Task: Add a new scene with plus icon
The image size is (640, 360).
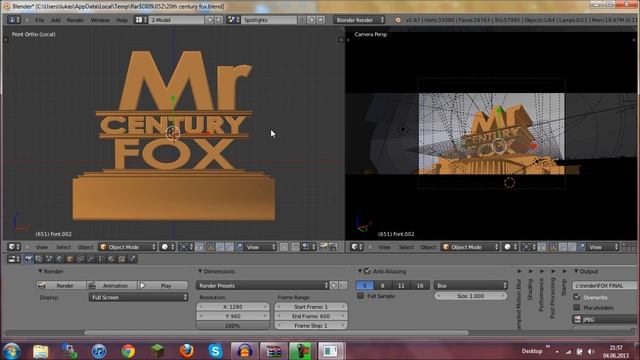Action: (x=312, y=20)
